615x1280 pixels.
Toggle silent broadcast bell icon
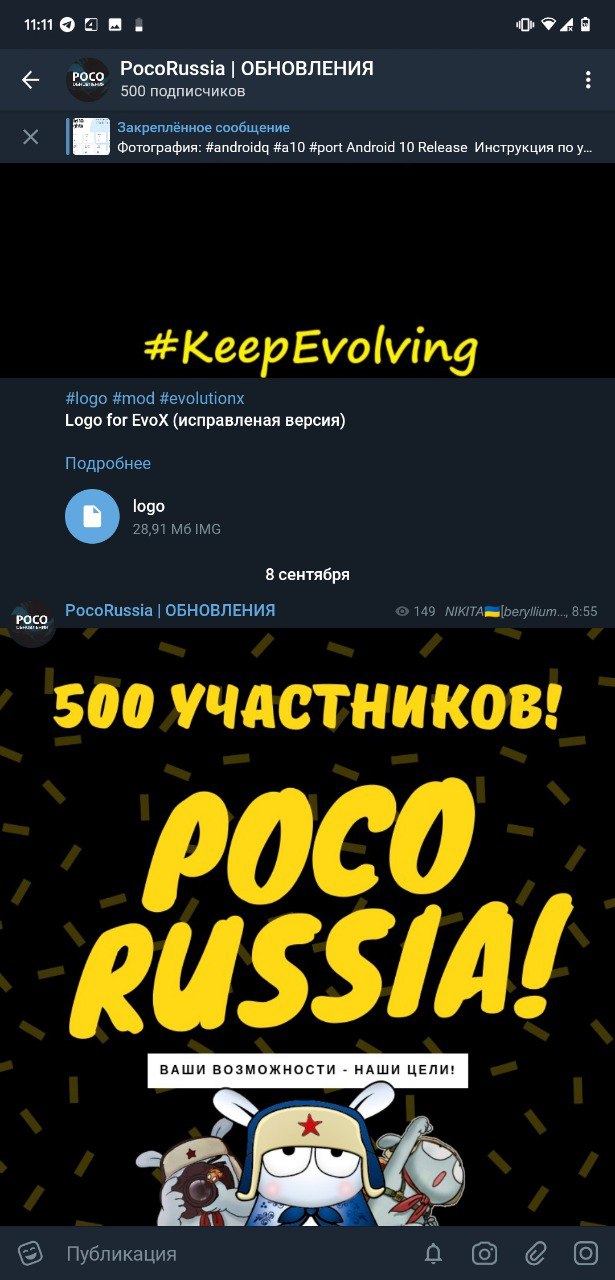[x=433, y=1253]
